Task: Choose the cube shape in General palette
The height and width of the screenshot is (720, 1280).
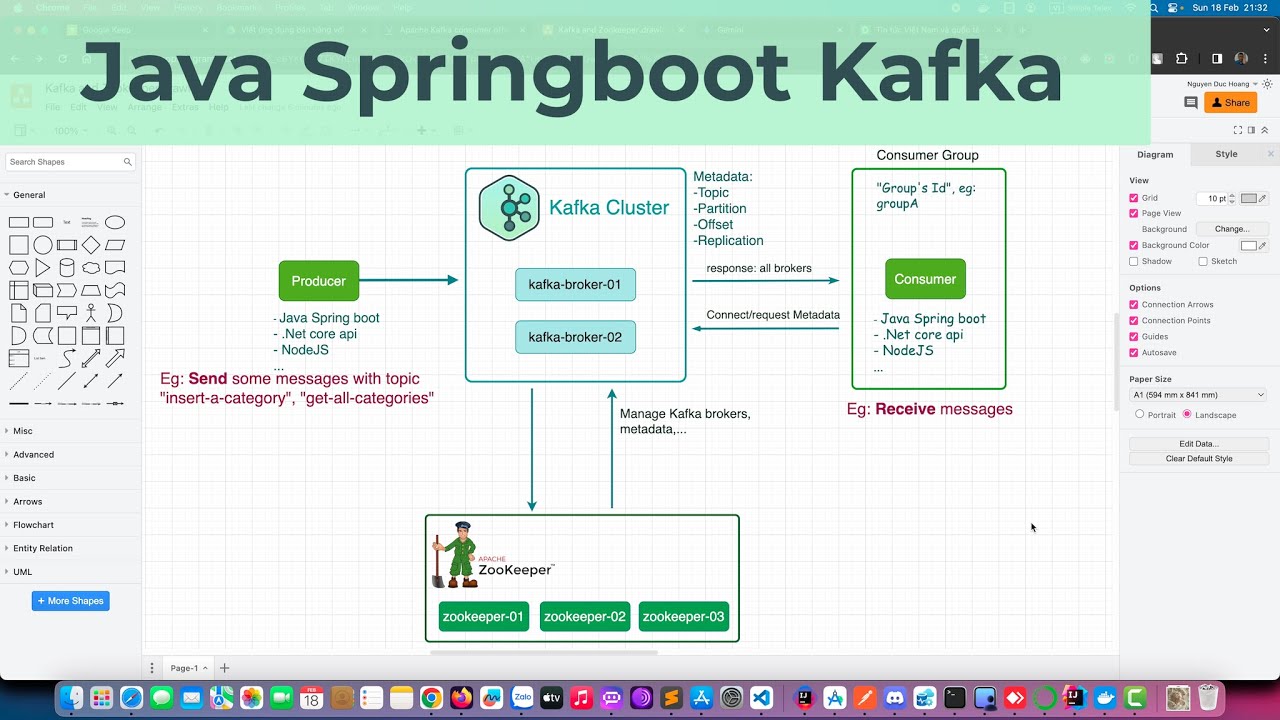Action: [43, 291]
